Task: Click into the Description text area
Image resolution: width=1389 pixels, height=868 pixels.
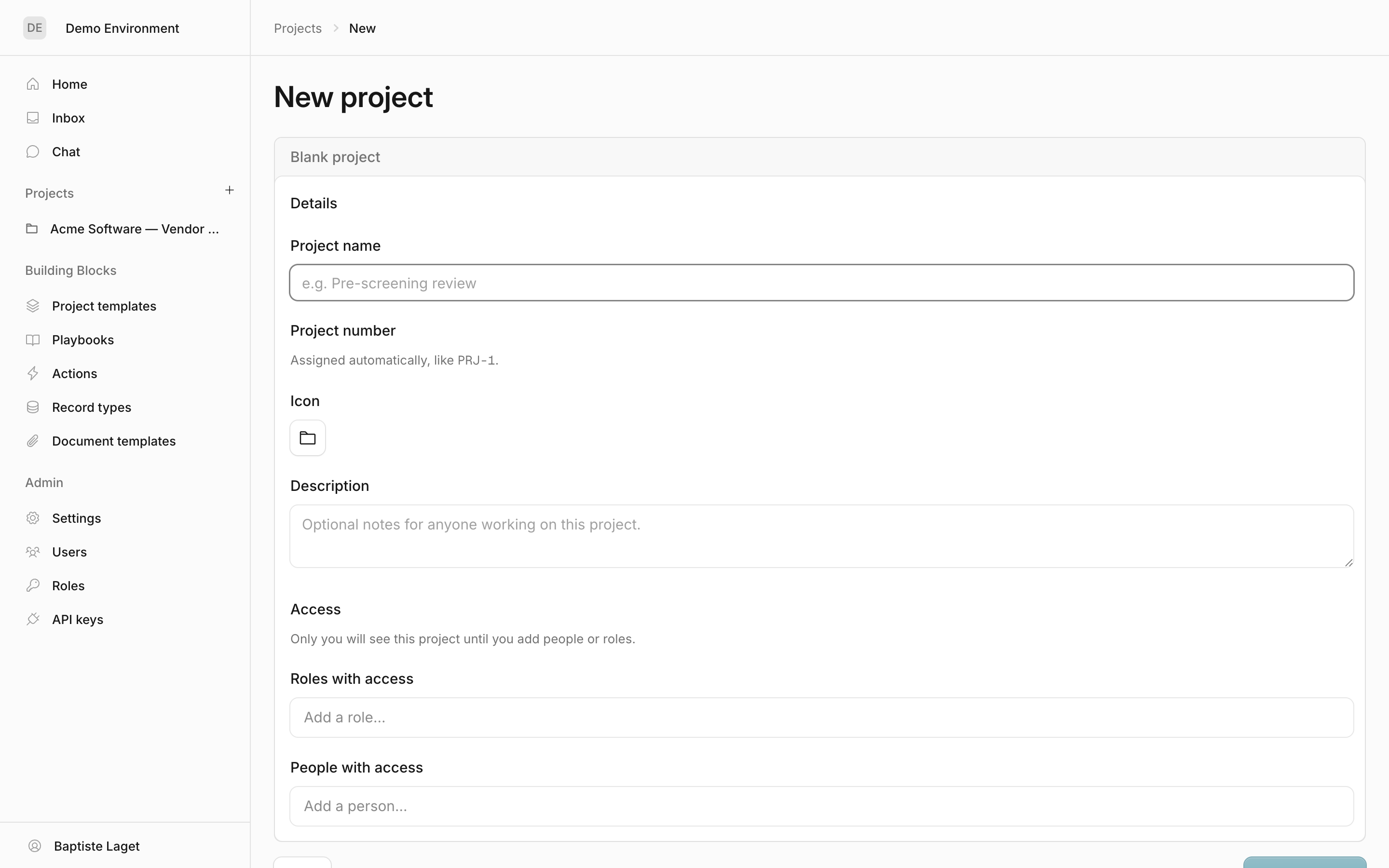Action: 821,536
